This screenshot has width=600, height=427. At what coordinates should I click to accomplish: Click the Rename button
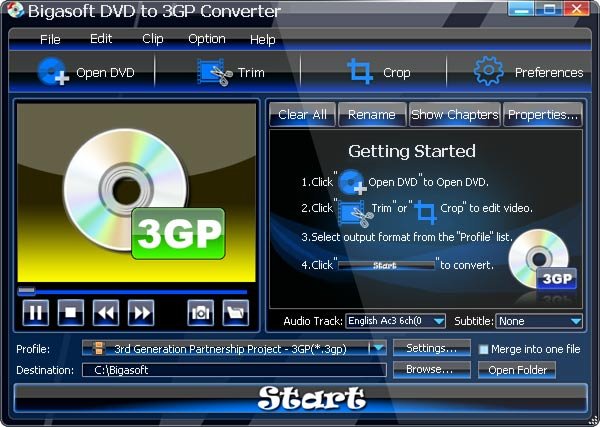point(372,114)
